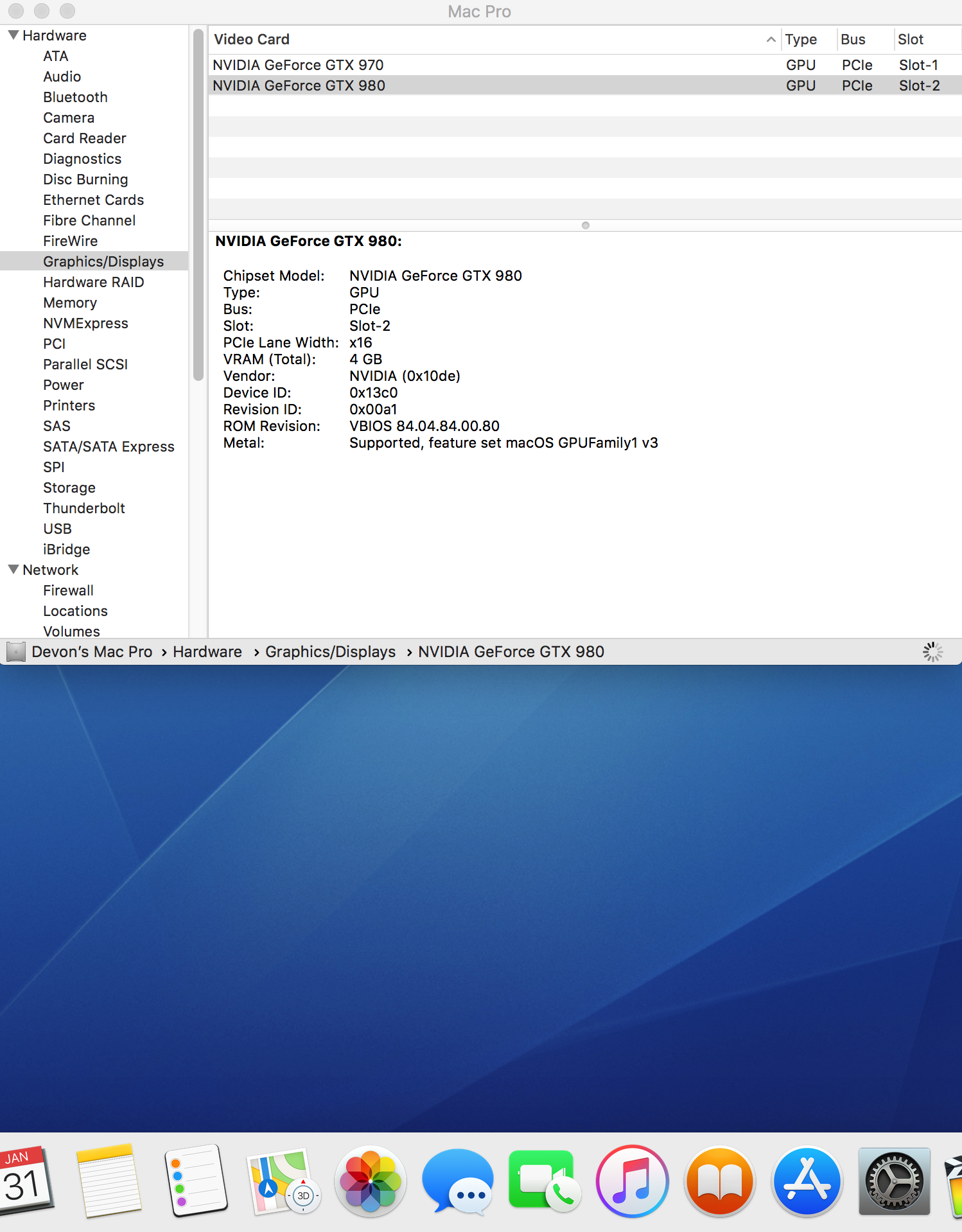Select SPI in the sidebar
962x1232 pixels.
[x=53, y=467]
